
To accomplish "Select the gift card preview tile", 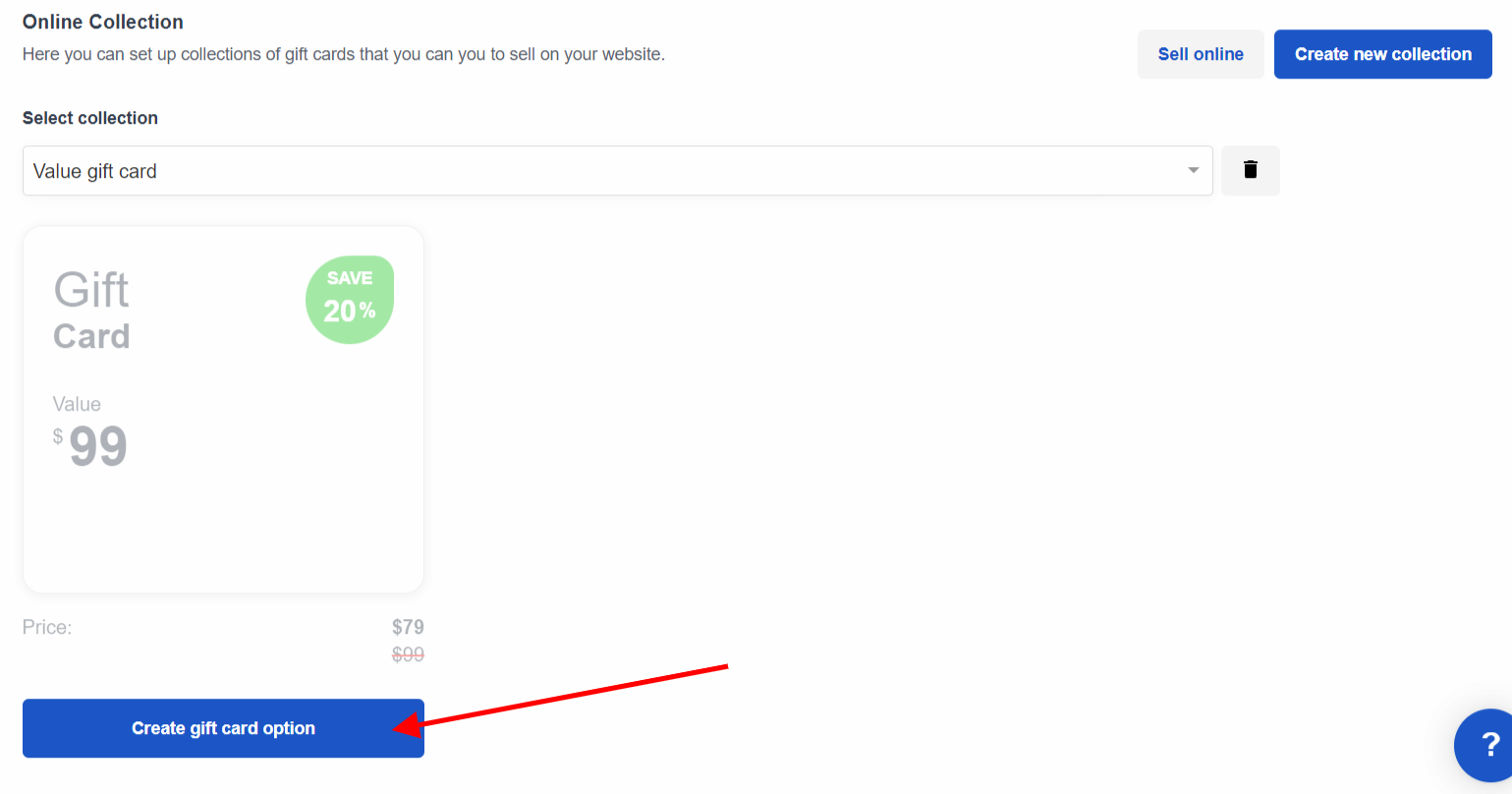I will click(223, 409).
